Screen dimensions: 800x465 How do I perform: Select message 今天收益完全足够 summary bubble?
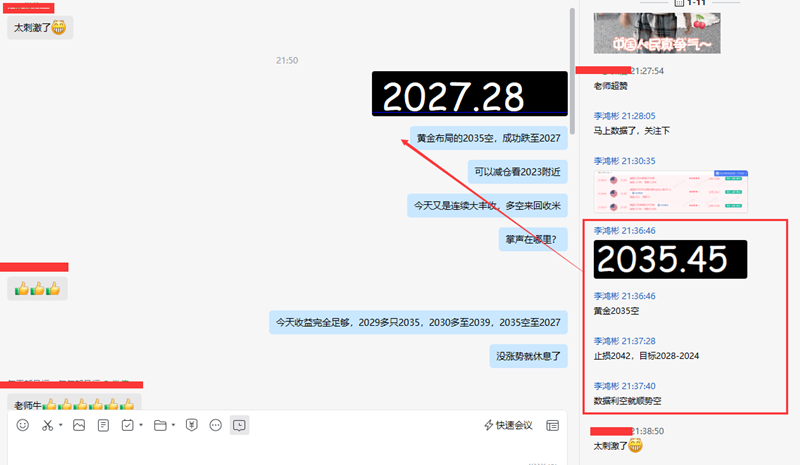click(418, 322)
